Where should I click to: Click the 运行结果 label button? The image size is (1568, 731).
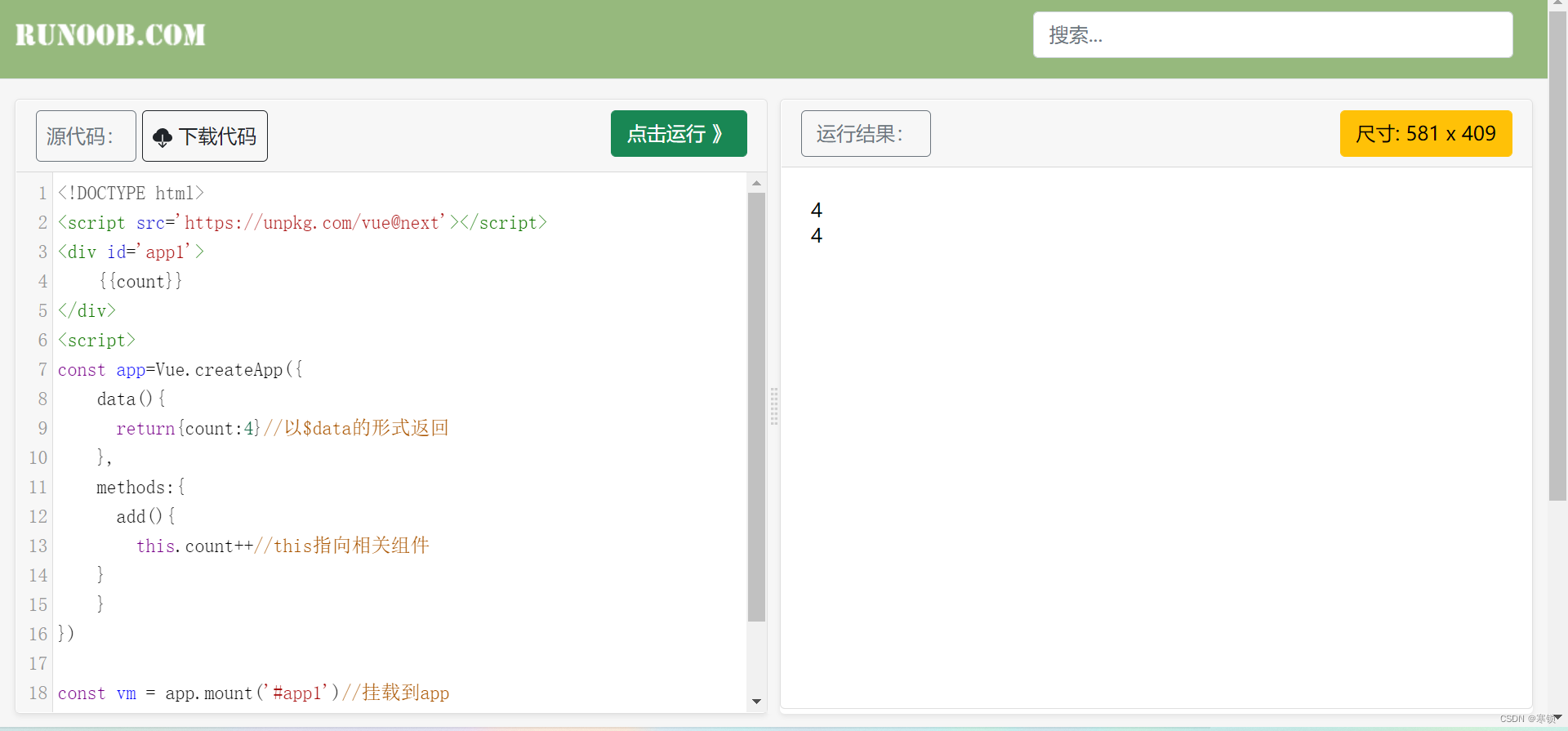coord(866,133)
